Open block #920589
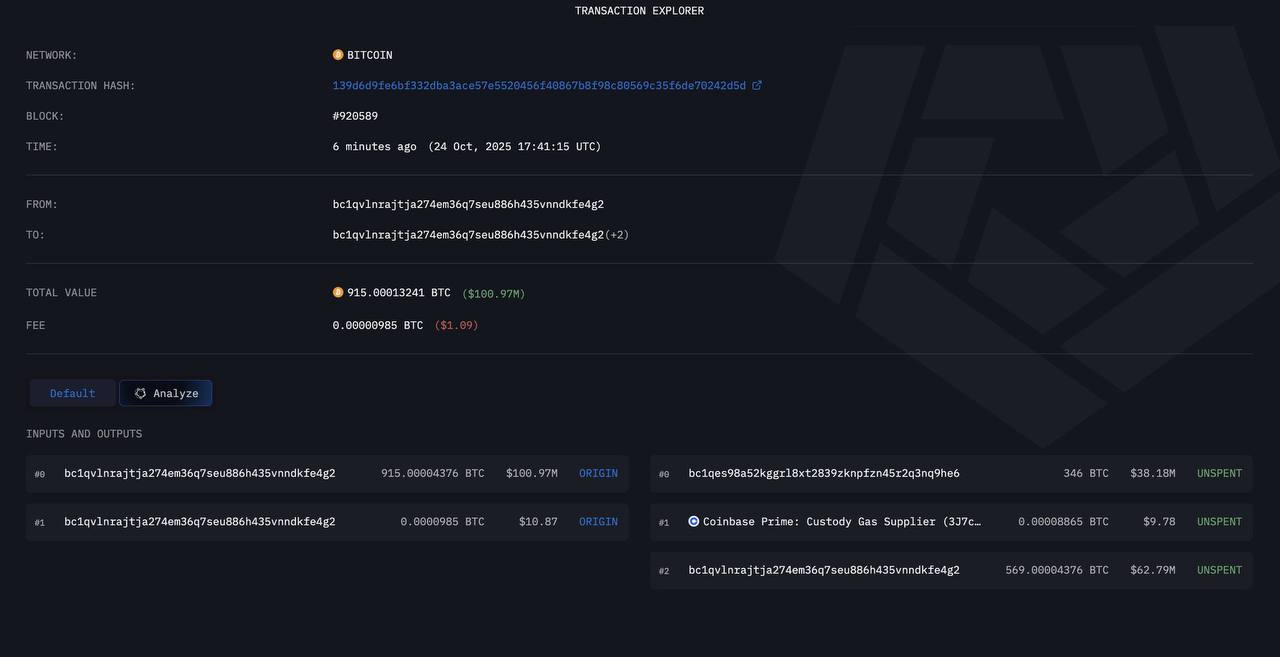 pos(355,116)
